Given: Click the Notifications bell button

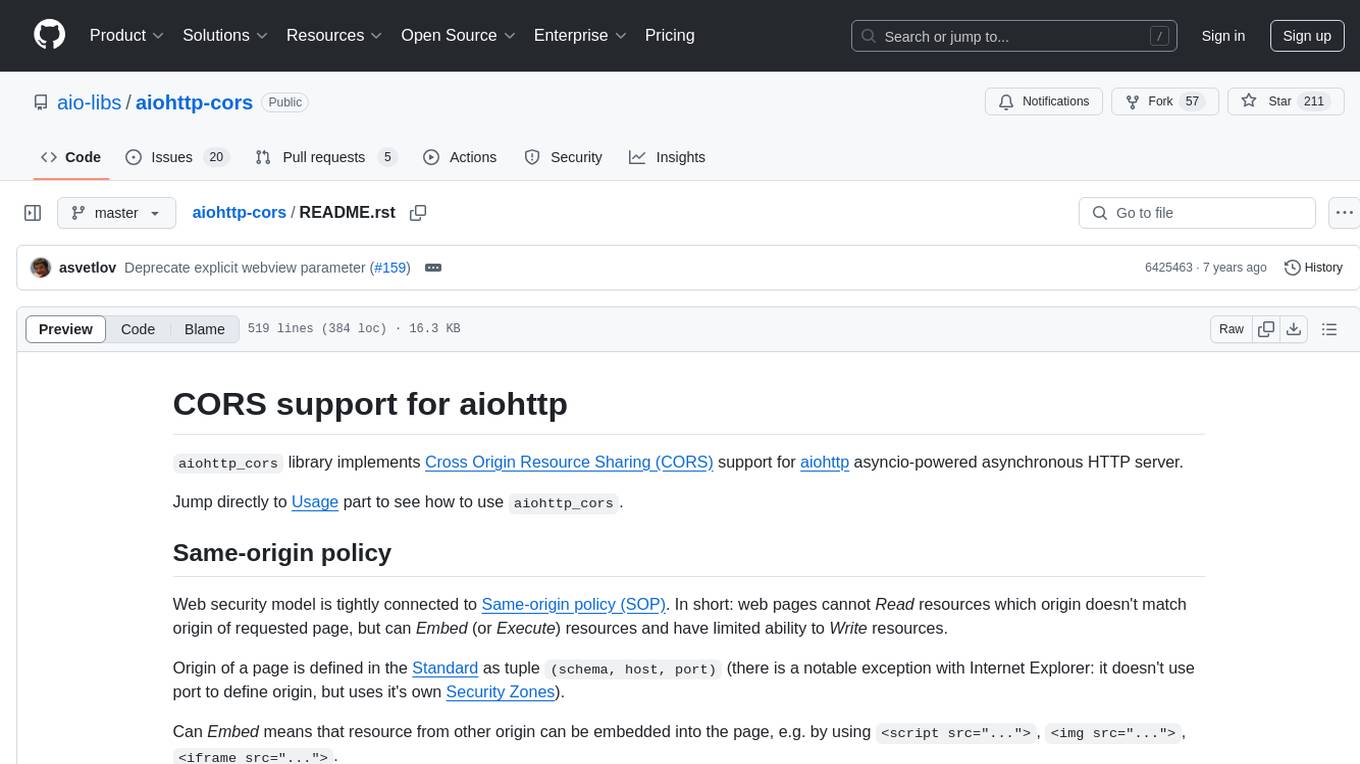Looking at the screenshot, I should coord(1044,101).
